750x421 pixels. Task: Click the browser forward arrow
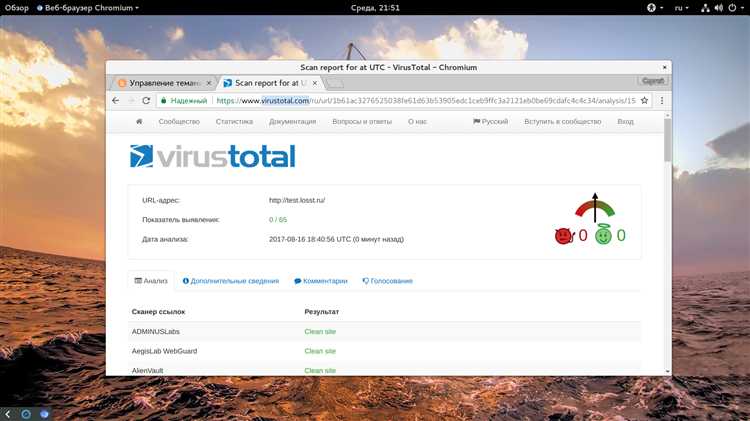point(131,100)
